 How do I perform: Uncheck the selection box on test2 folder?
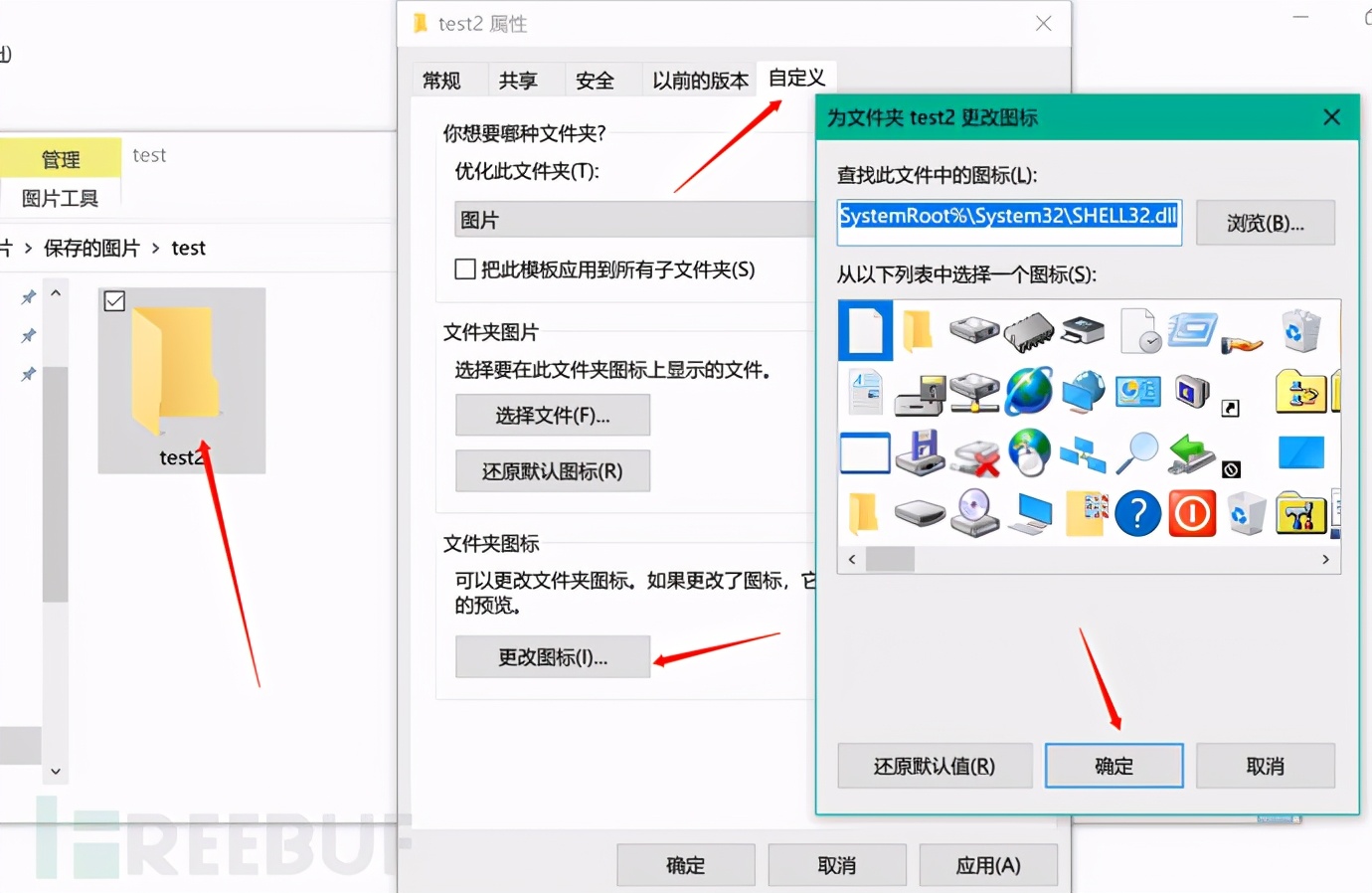pos(114,301)
